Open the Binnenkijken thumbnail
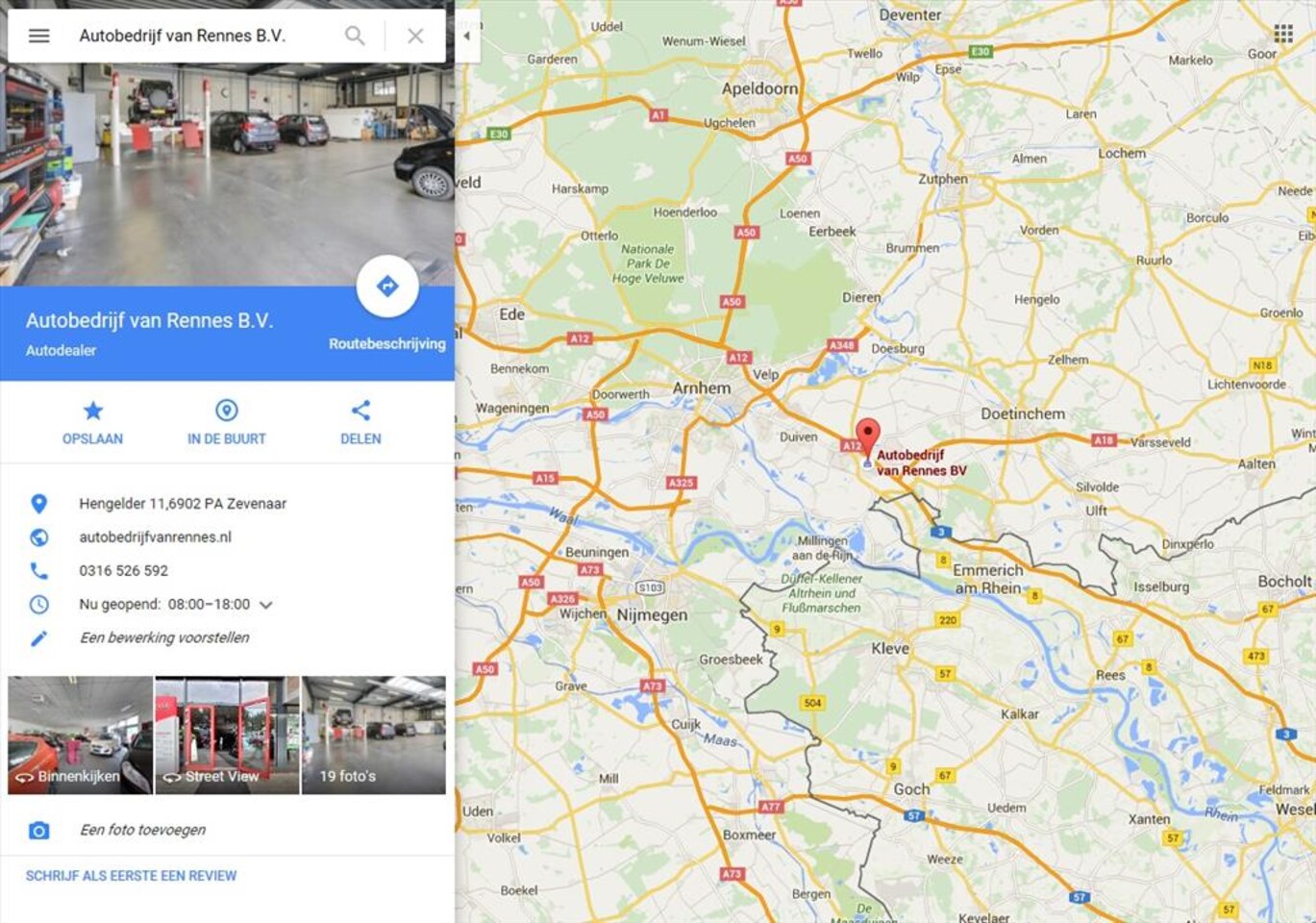Image resolution: width=1316 pixels, height=923 pixels. [x=80, y=736]
